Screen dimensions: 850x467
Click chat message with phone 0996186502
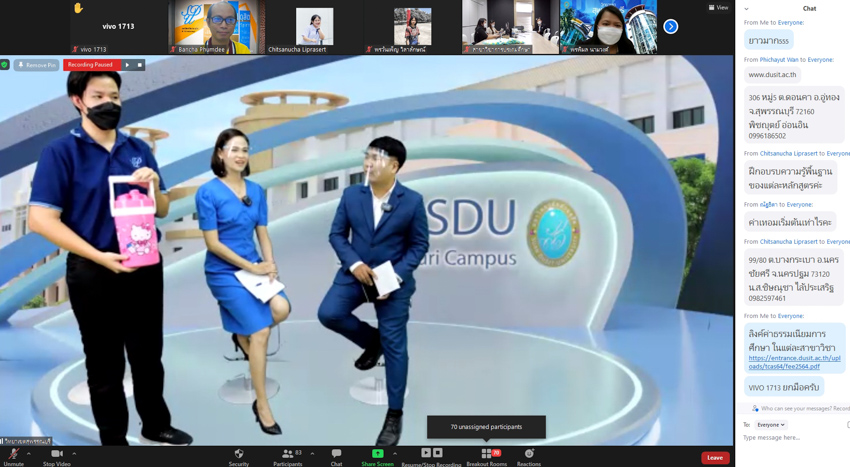pyautogui.click(x=794, y=116)
